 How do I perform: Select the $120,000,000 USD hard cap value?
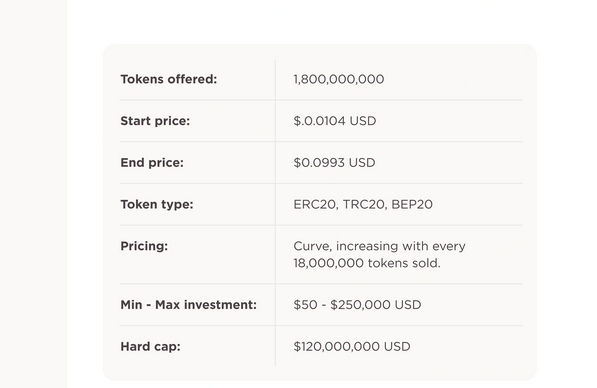(352, 347)
